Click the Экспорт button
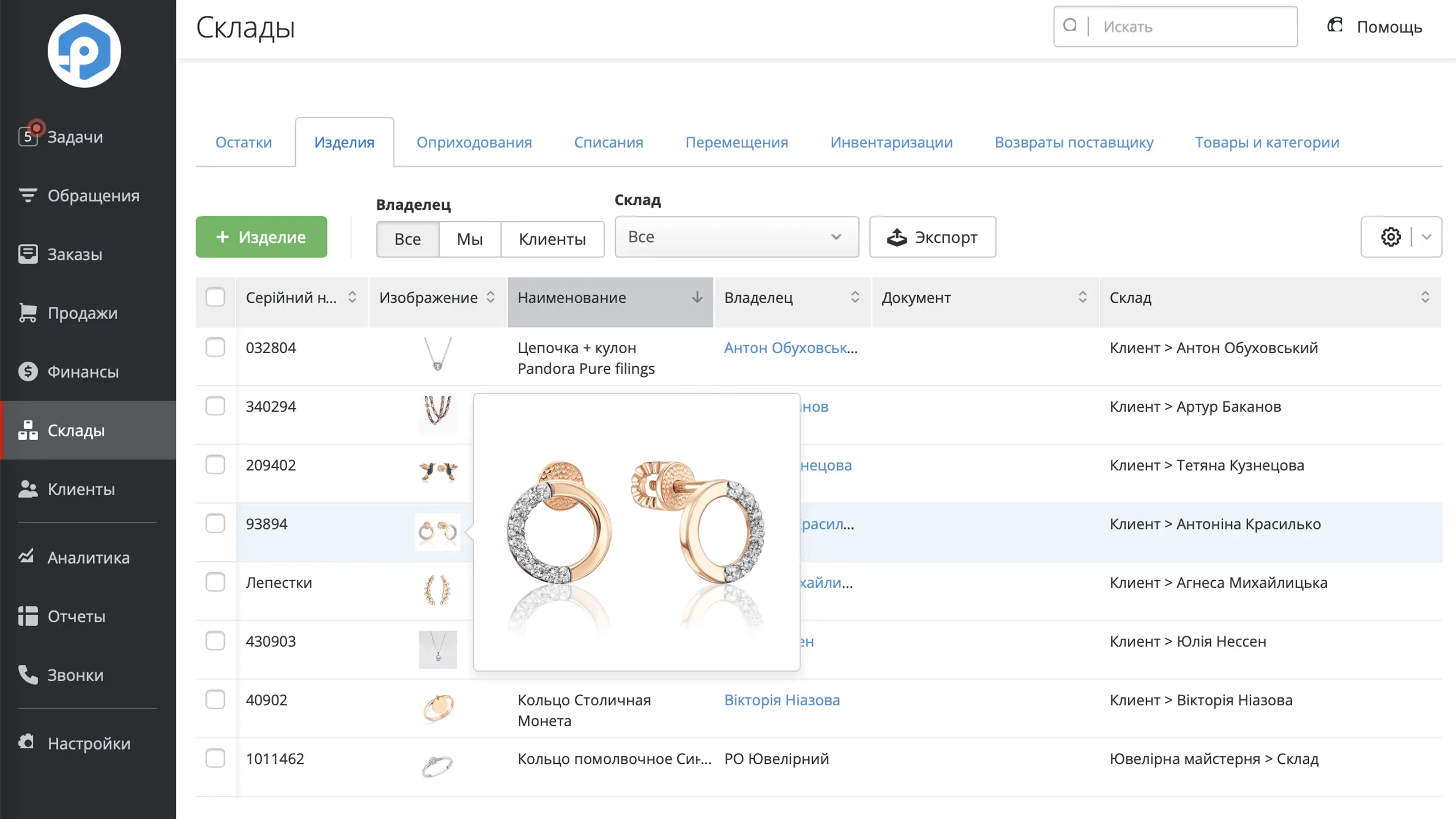This screenshot has height=819, width=1456. coord(933,237)
